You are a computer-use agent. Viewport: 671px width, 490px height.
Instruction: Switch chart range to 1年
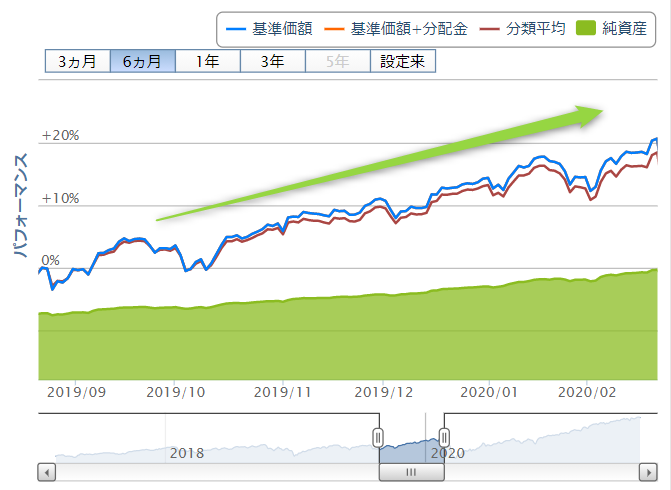pyautogui.click(x=208, y=61)
